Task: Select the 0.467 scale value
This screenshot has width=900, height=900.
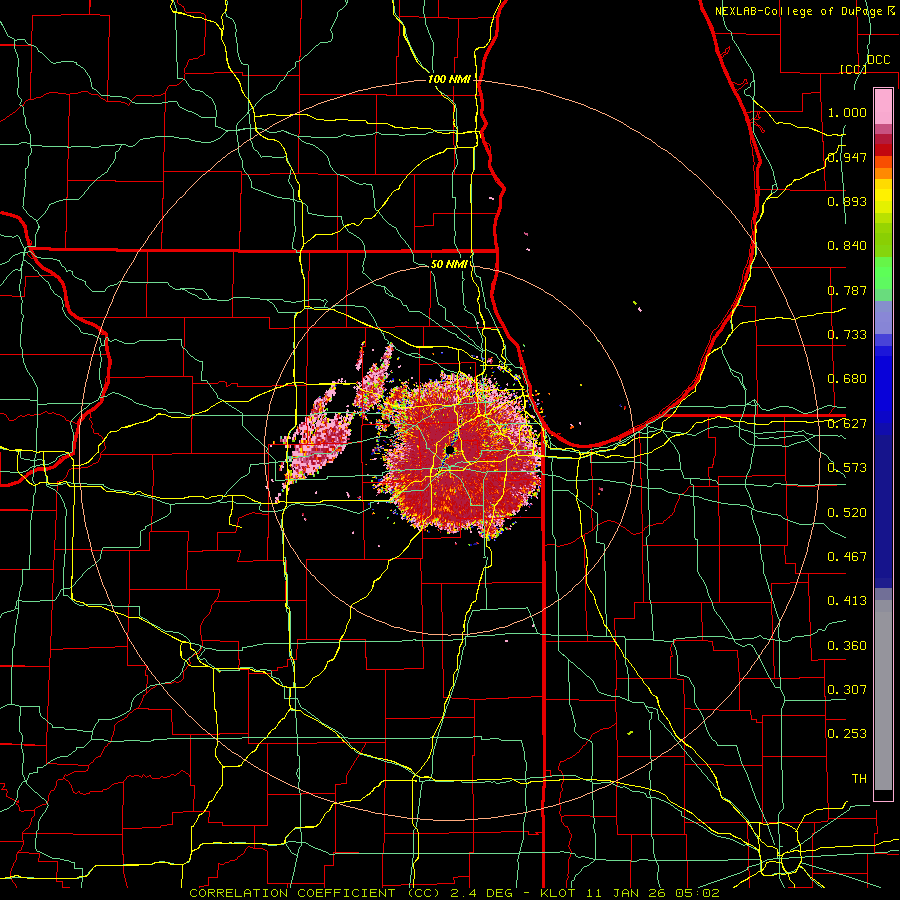Action: click(847, 557)
